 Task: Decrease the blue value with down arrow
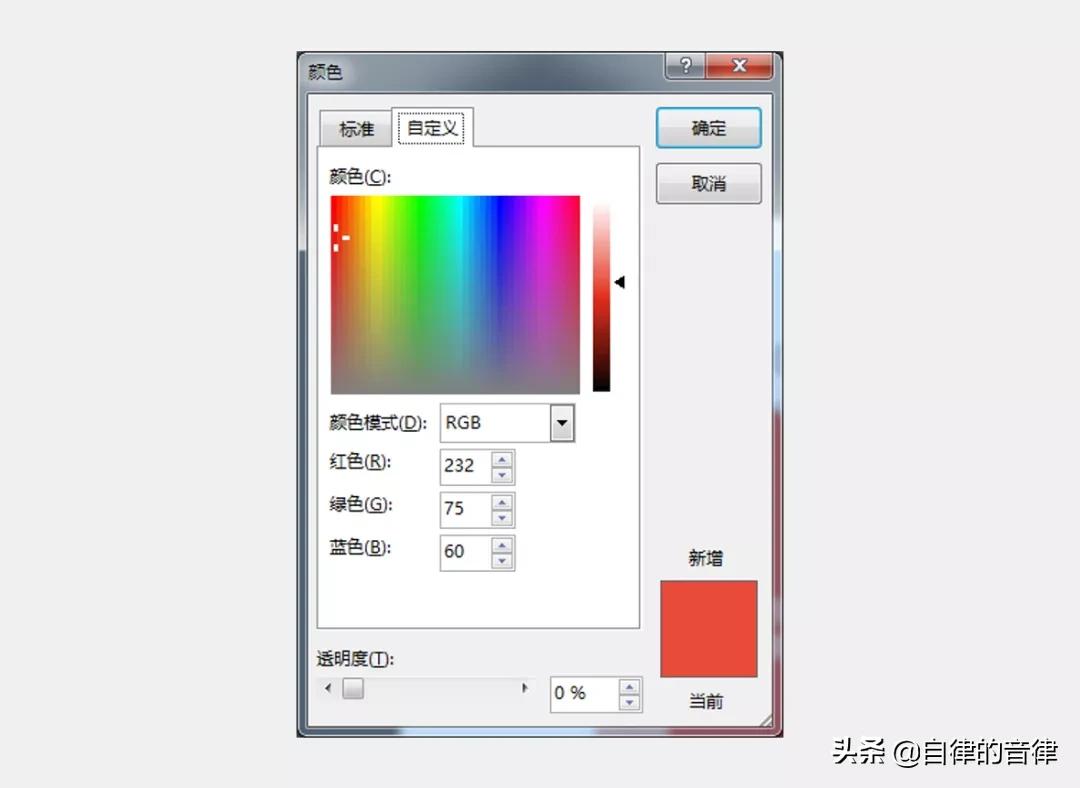pos(502,561)
